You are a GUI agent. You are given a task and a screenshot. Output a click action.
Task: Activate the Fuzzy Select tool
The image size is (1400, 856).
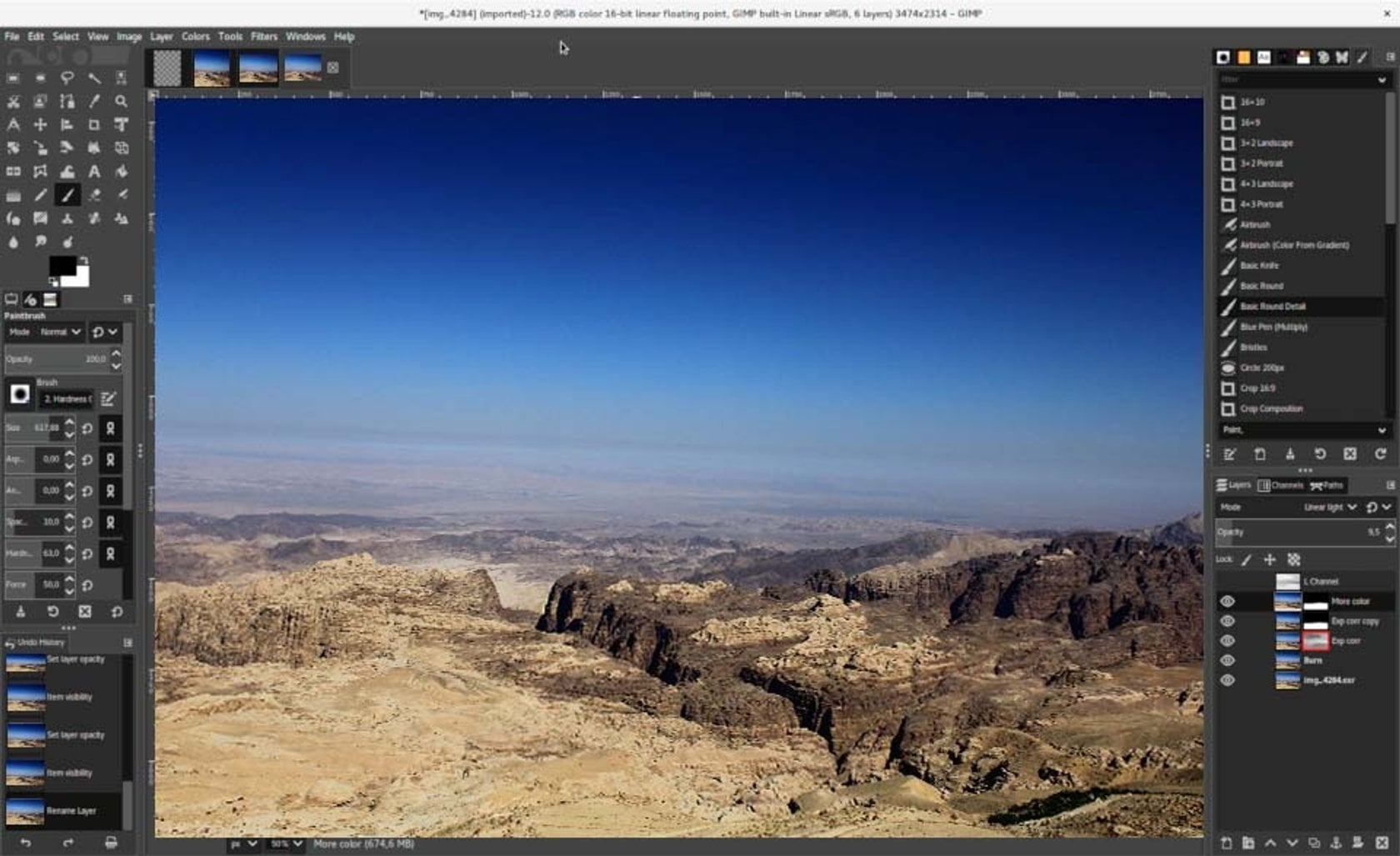coord(94,78)
